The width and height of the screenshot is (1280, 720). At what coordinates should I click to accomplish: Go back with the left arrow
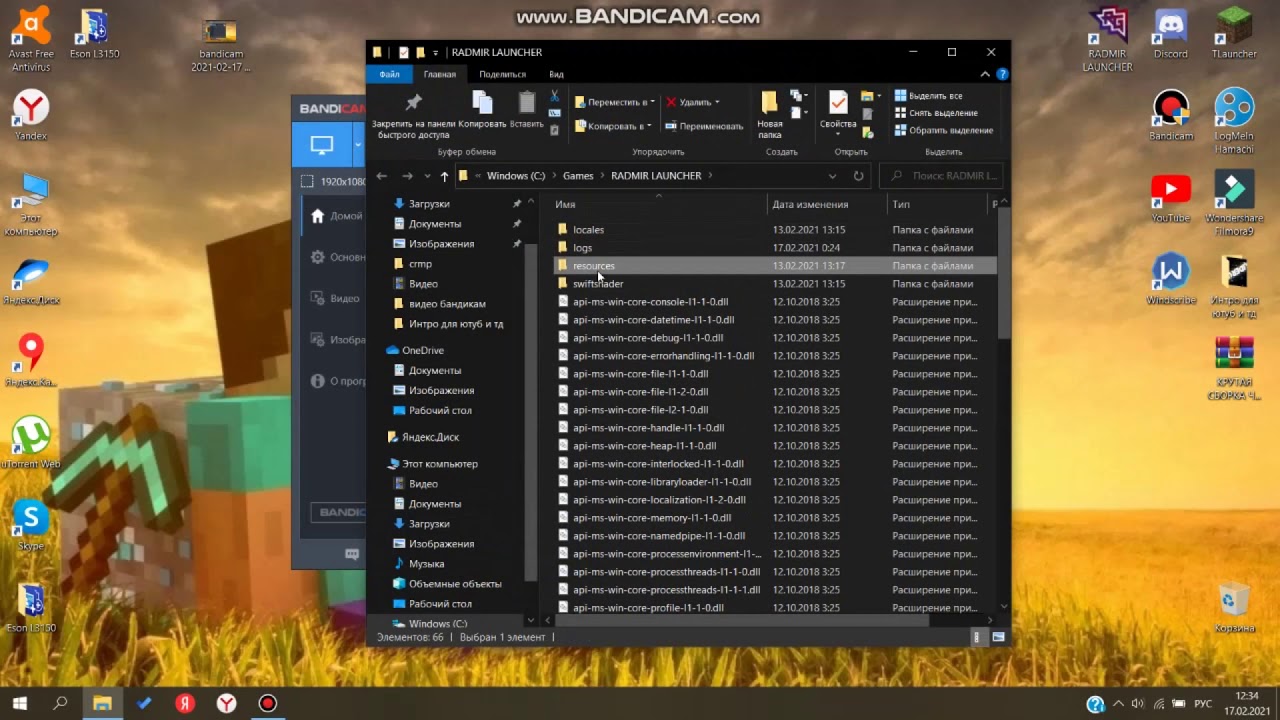click(x=381, y=176)
